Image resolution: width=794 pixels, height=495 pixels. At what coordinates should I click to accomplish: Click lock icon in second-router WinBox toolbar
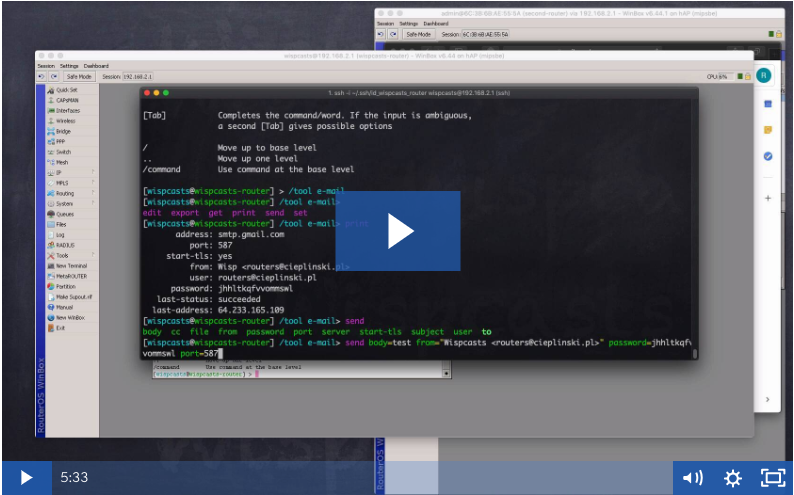click(x=779, y=34)
